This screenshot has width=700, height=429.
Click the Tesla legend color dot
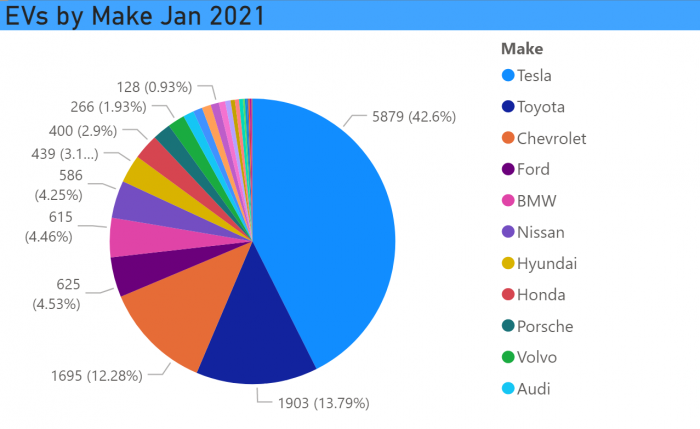click(508, 75)
